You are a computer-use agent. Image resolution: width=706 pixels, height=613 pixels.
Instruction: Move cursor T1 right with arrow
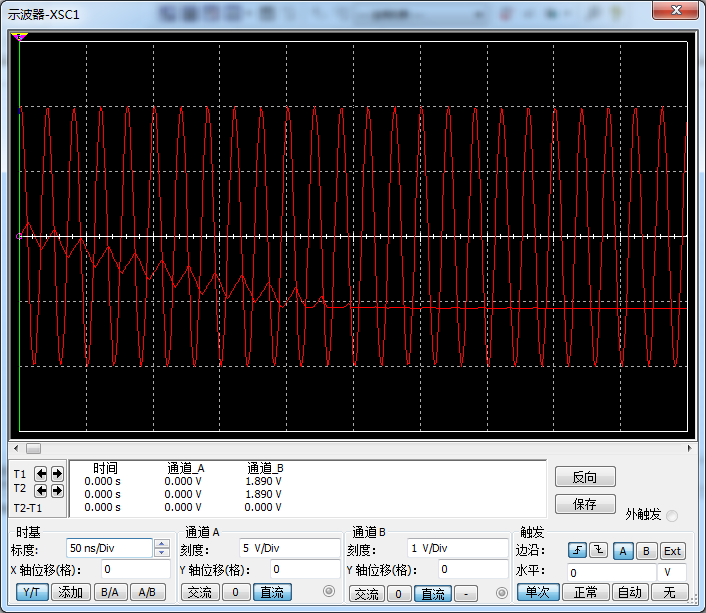(x=57, y=473)
